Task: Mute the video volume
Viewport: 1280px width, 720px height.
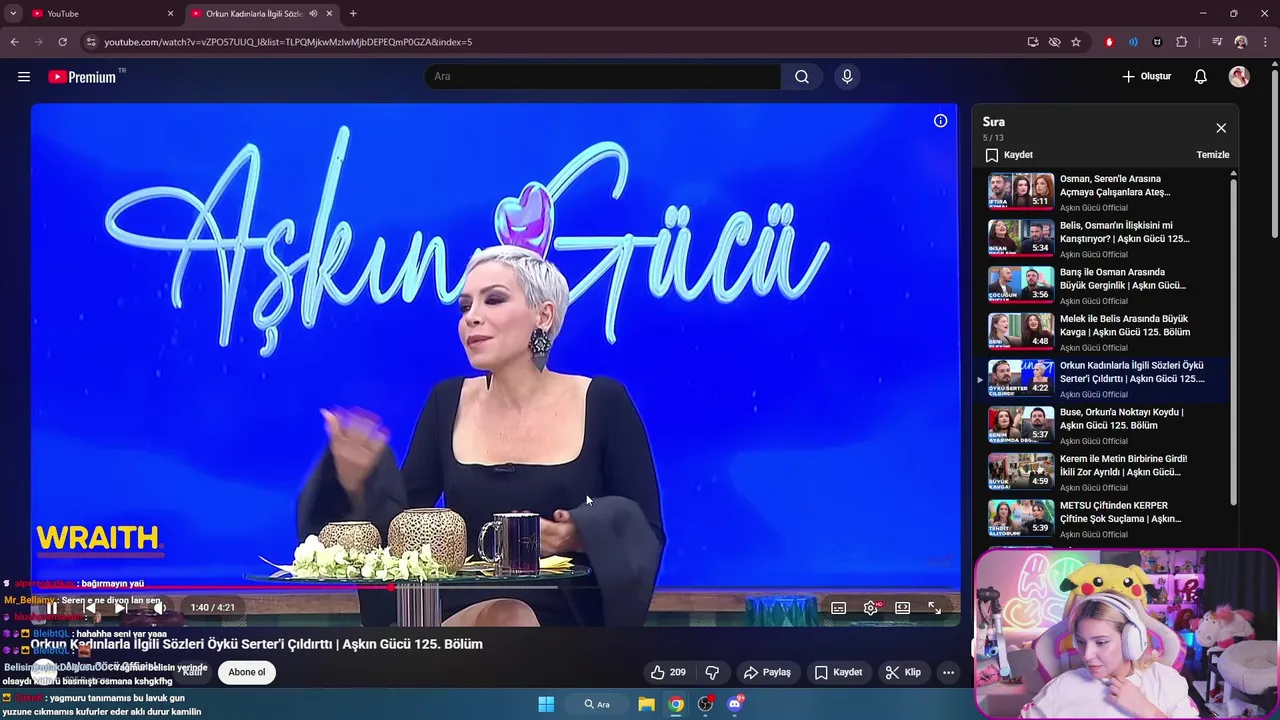Action: [x=158, y=607]
